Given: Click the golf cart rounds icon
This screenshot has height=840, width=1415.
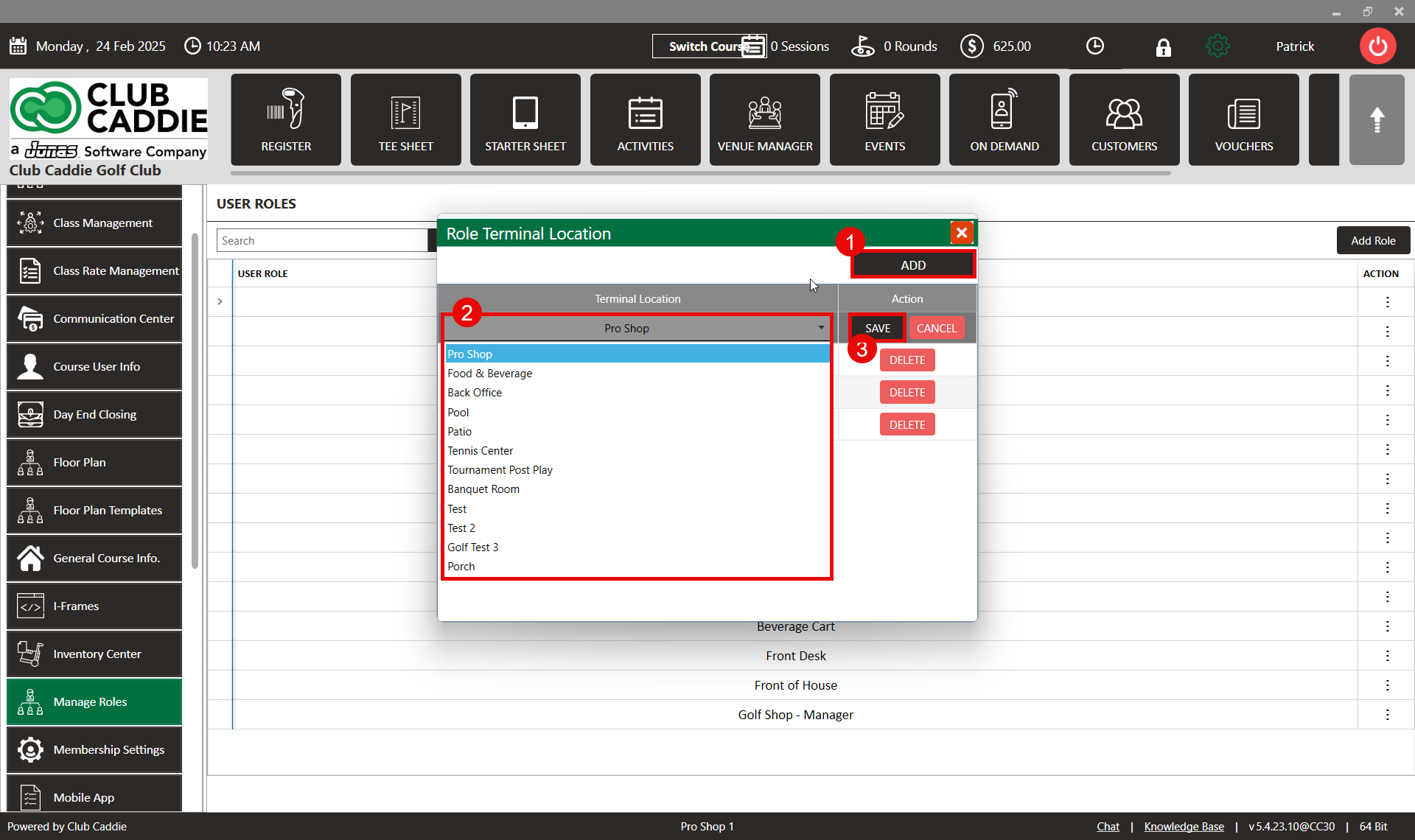Looking at the screenshot, I should coord(863,46).
